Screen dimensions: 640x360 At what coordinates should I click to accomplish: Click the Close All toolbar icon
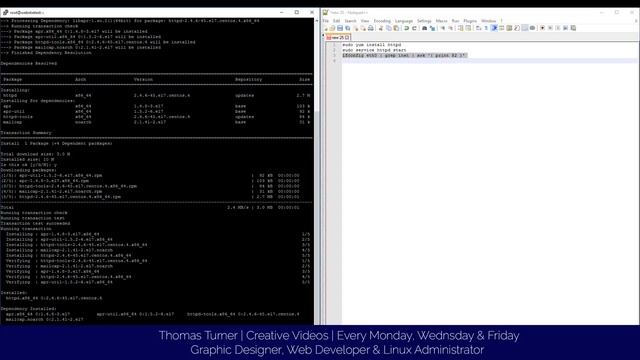click(363, 28)
